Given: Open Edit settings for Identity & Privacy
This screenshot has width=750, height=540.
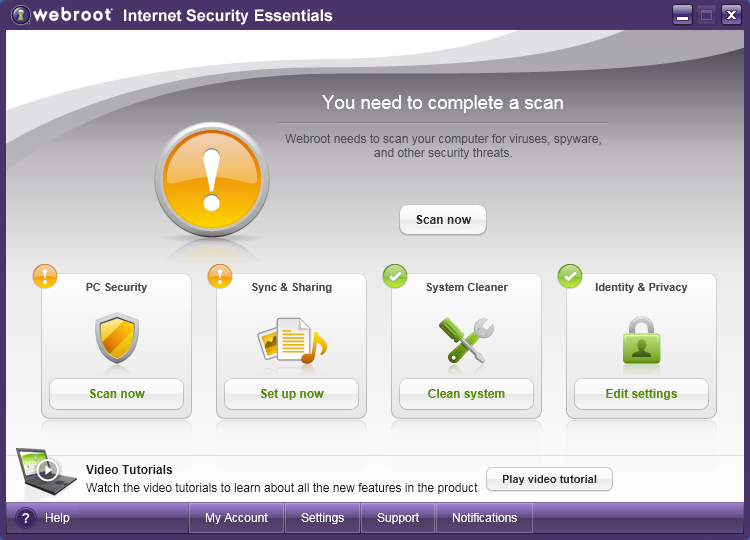Looking at the screenshot, I should pyautogui.click(x=641, y=394).
